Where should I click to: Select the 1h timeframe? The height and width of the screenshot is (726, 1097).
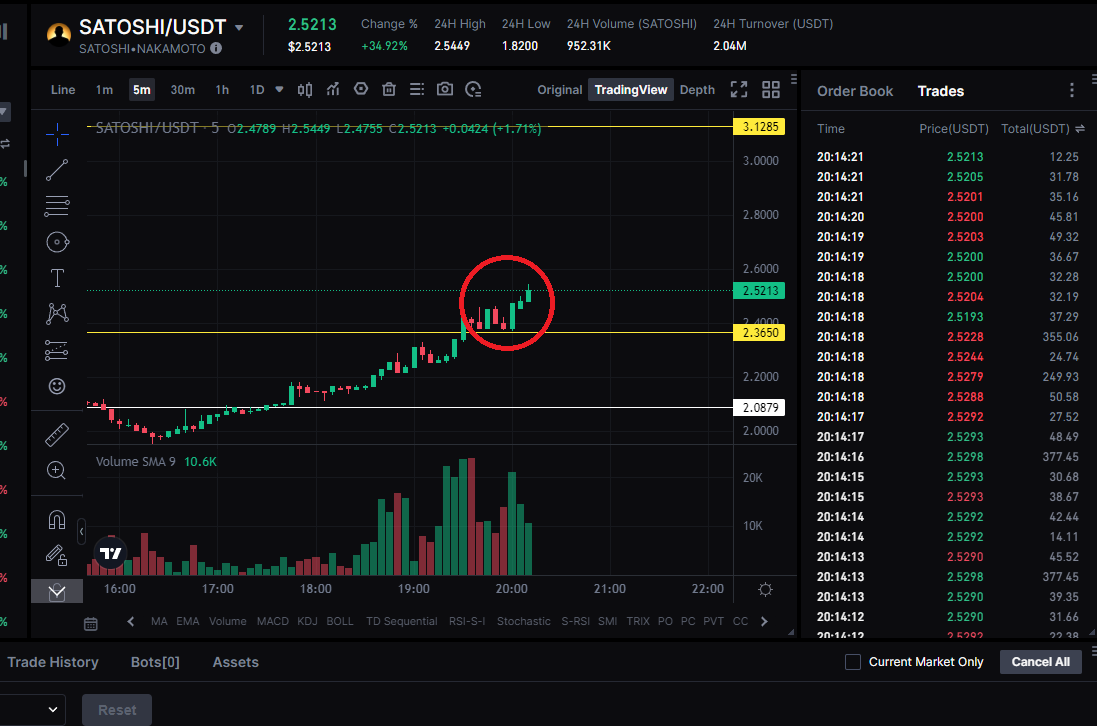coord(222,90)
